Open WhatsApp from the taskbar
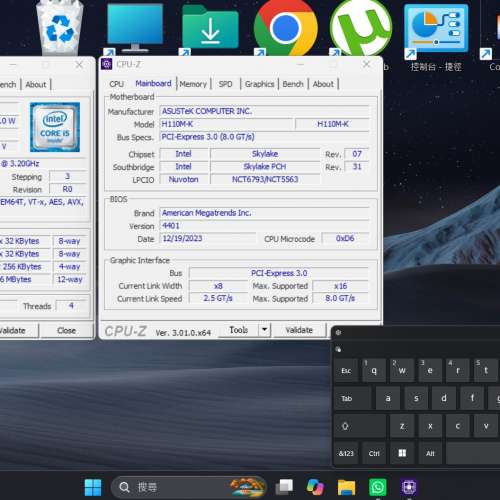 tap(378, 487)
